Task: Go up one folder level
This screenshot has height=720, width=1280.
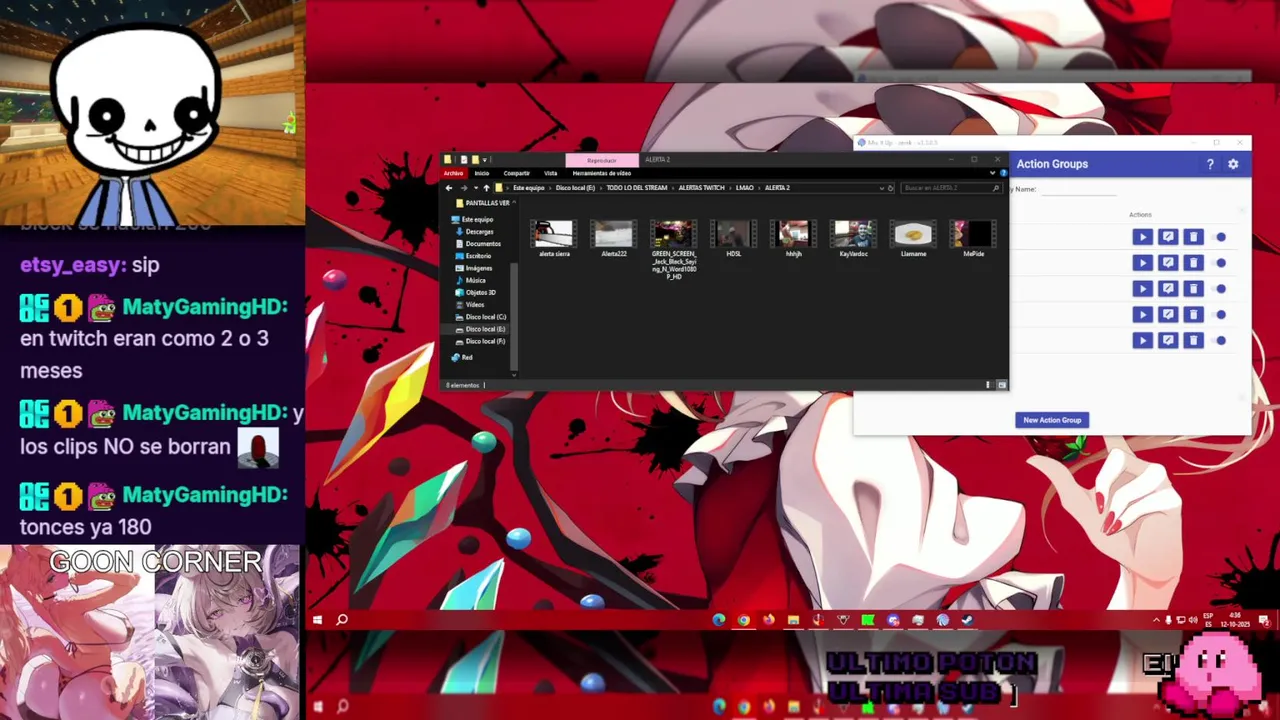Action: pos(486,188)
